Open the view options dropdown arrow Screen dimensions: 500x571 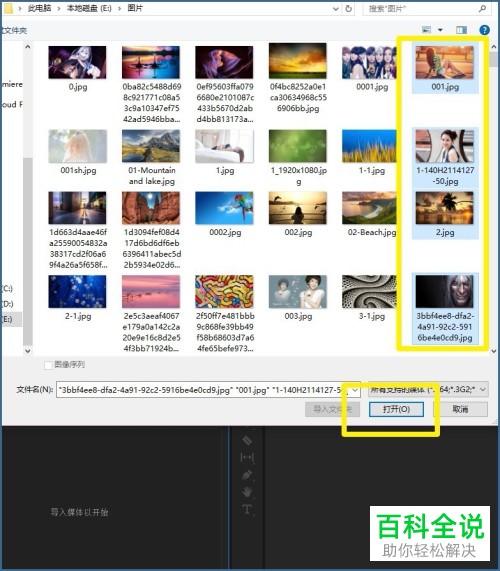pos(440,30)
